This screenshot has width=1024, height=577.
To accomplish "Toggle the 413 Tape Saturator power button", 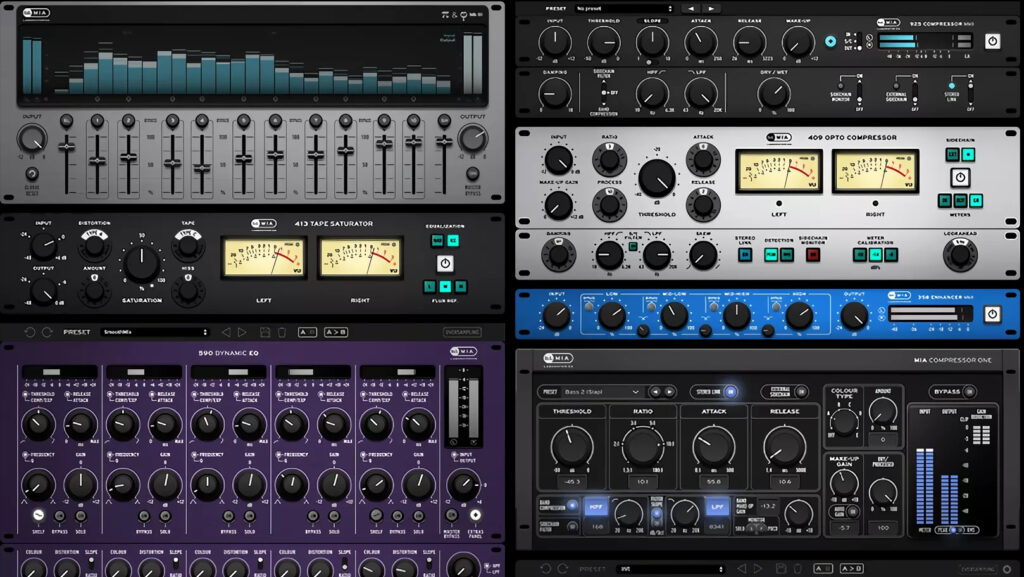I will 445,263.
